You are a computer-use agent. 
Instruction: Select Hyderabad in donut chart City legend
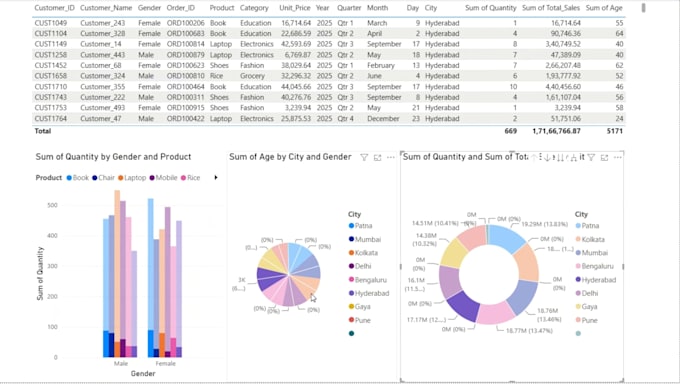pyautogui.click(x=595, y=280)
